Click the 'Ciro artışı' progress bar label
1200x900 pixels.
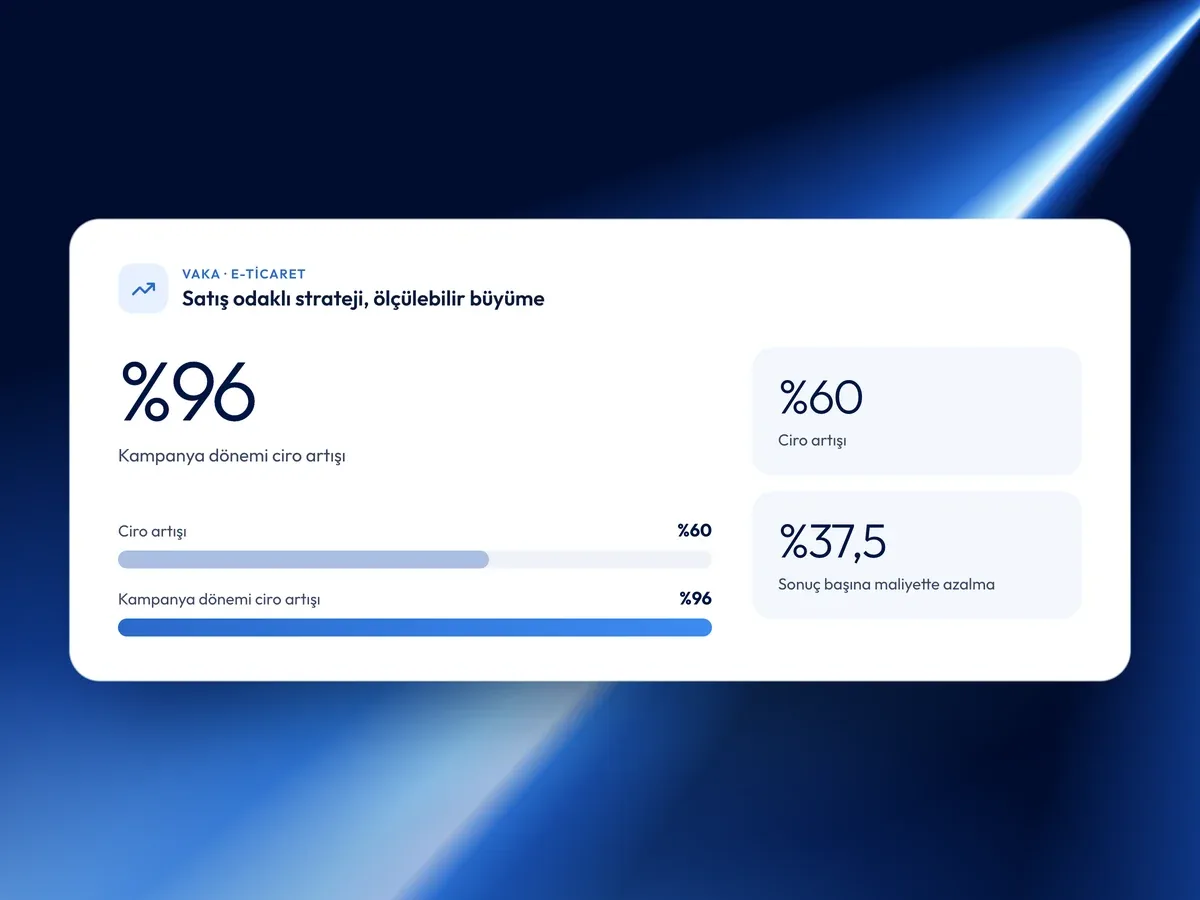152,531
